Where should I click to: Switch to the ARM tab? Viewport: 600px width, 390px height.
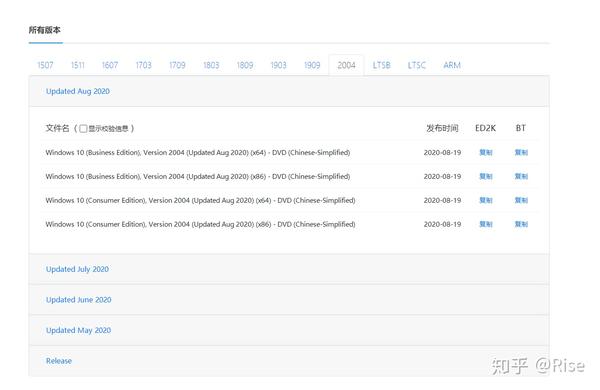[x=452, y=65]
